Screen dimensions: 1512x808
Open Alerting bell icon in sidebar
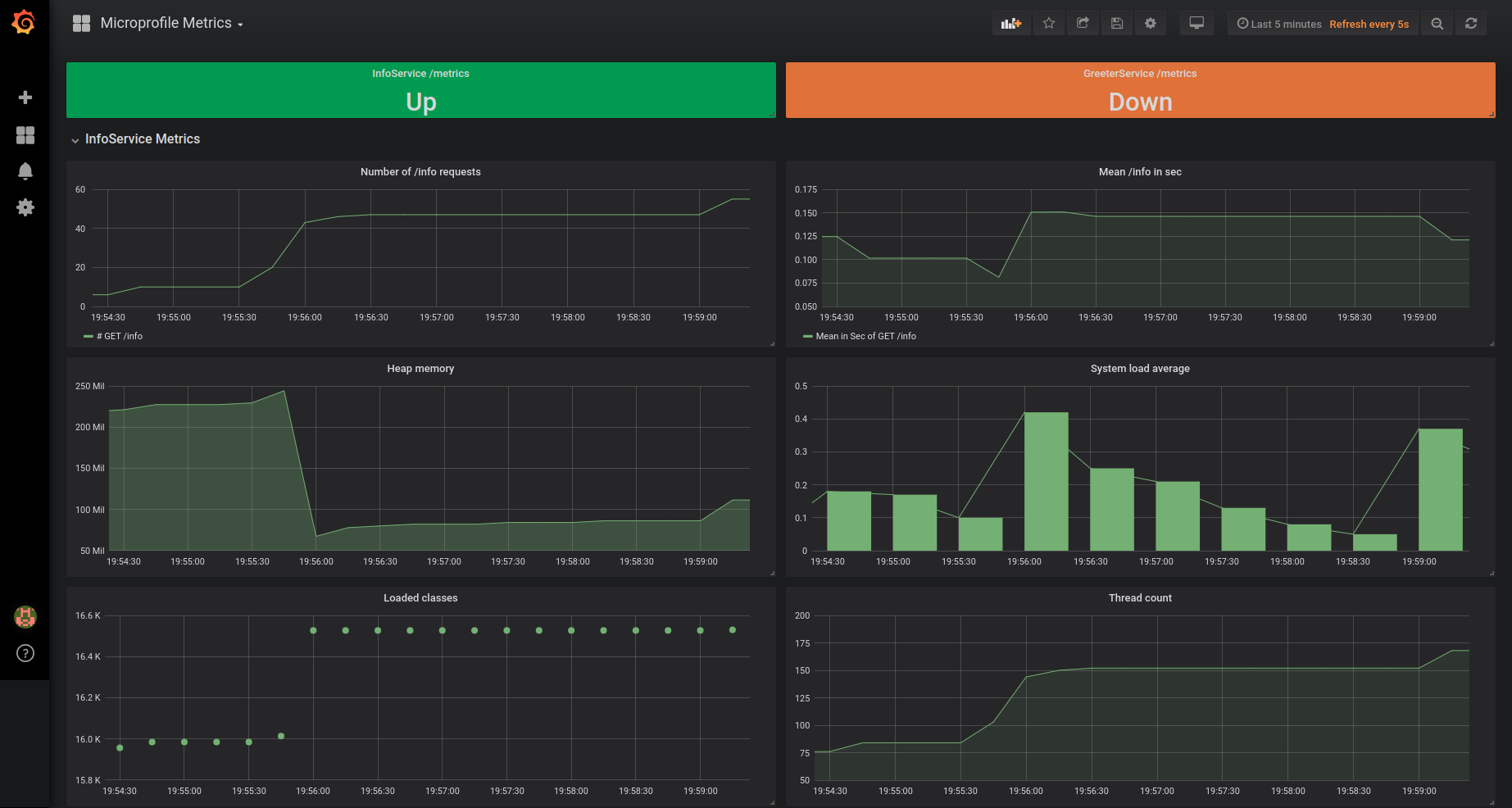[x=25, y=171]
